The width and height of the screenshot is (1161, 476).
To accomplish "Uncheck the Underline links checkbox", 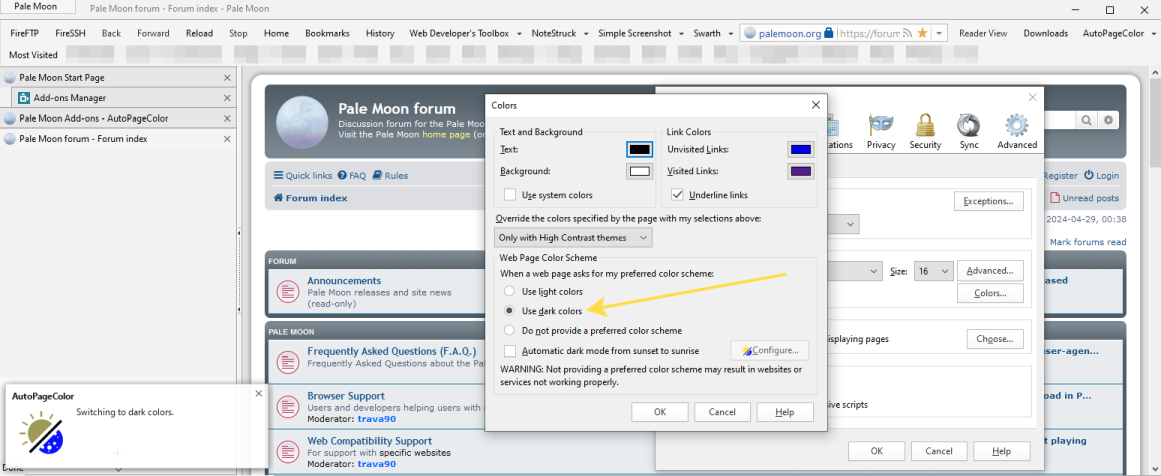I will point(677,195).
